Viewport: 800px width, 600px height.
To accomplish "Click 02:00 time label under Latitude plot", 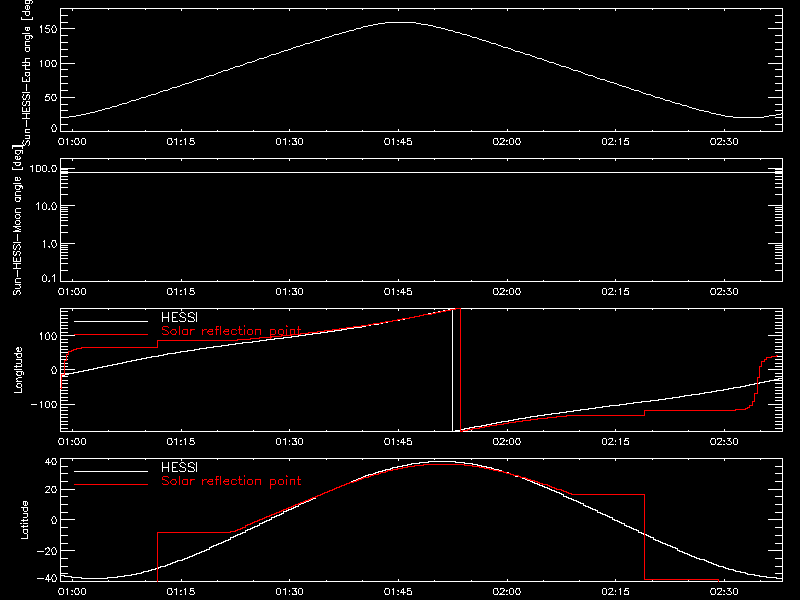I will coord(507,592).
